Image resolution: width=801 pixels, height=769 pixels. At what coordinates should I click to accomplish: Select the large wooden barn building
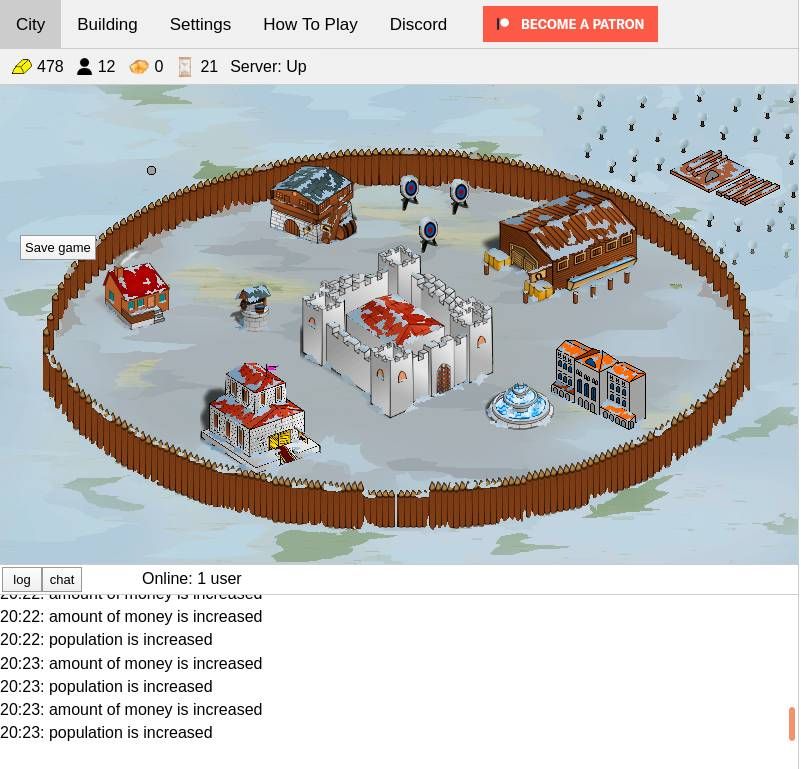pyautogui.click(x=562, y=246)
